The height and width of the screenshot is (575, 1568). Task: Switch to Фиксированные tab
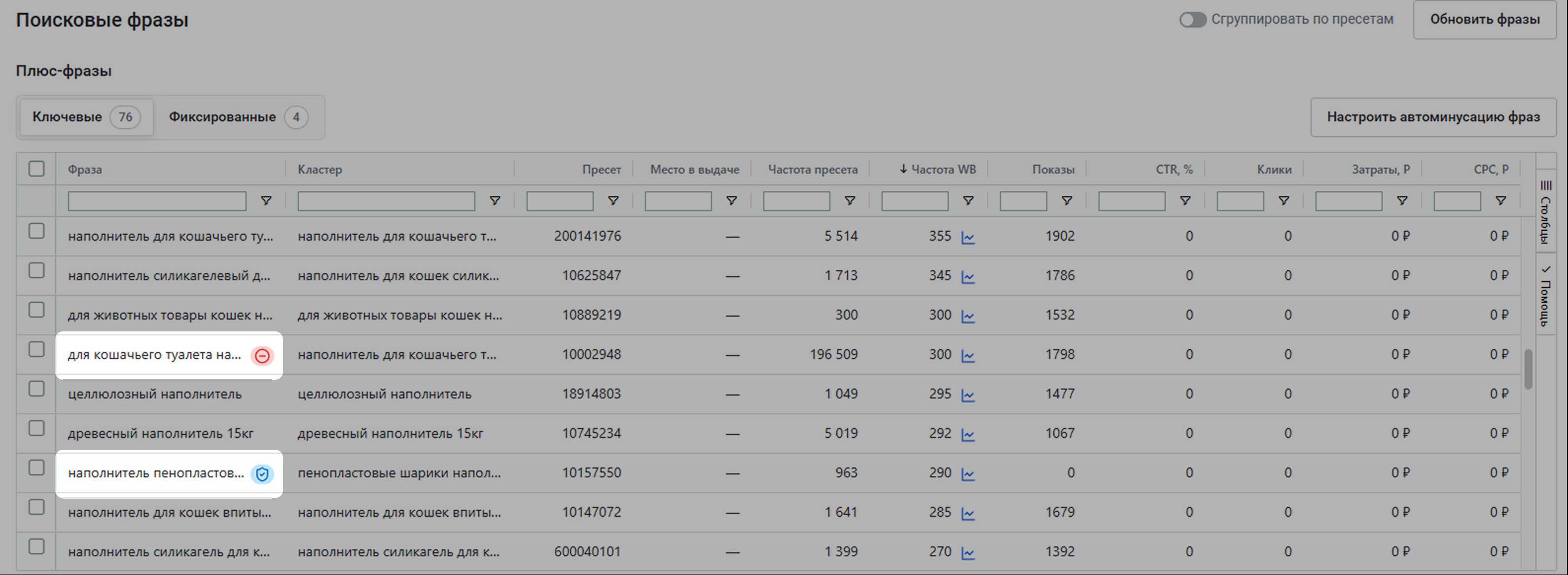pyautogui.click(x=238, y=117)
